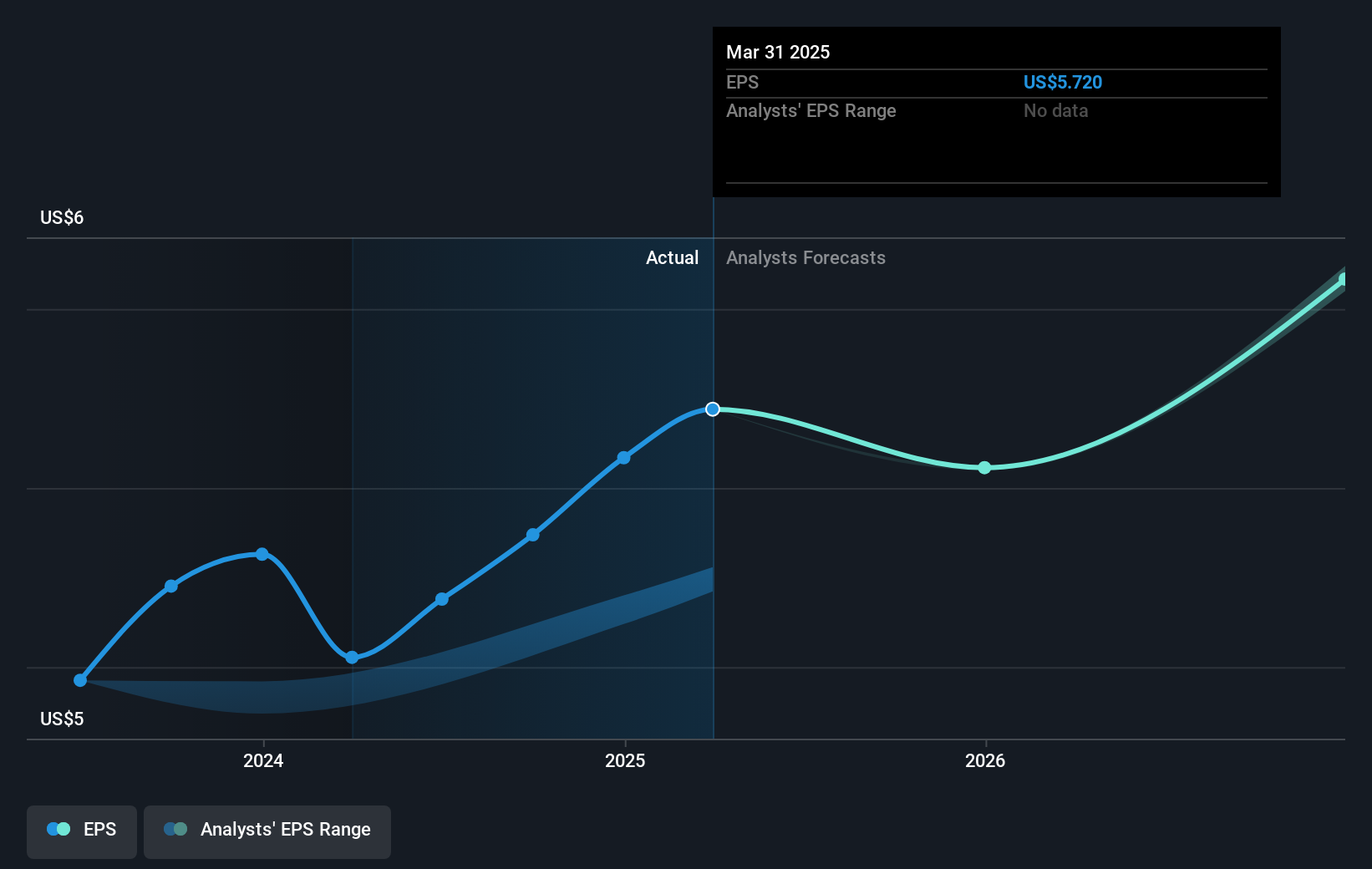Select the EPS data point at 2025 tick
1372x869 pixels.
tap(623, 458)
